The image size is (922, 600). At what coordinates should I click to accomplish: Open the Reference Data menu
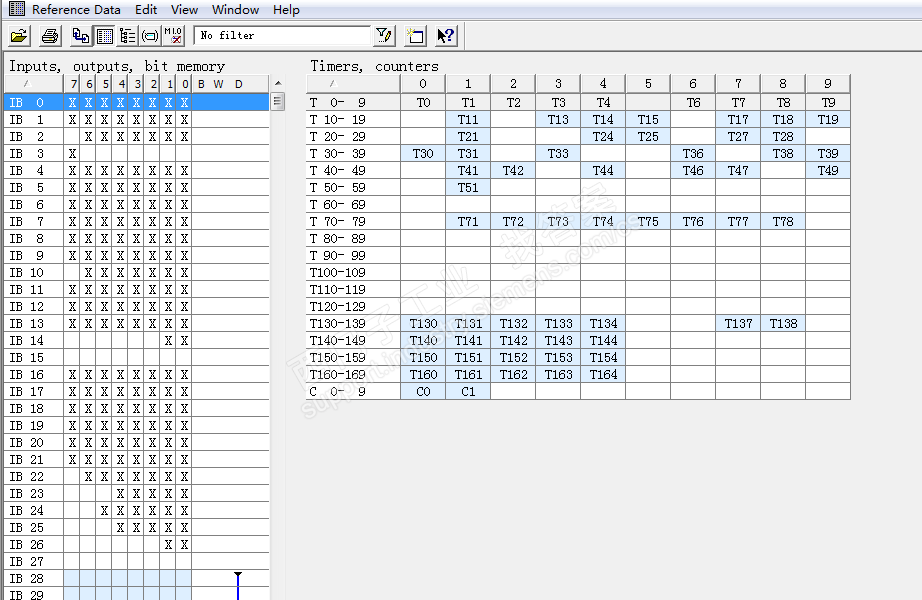pos(76,9)
